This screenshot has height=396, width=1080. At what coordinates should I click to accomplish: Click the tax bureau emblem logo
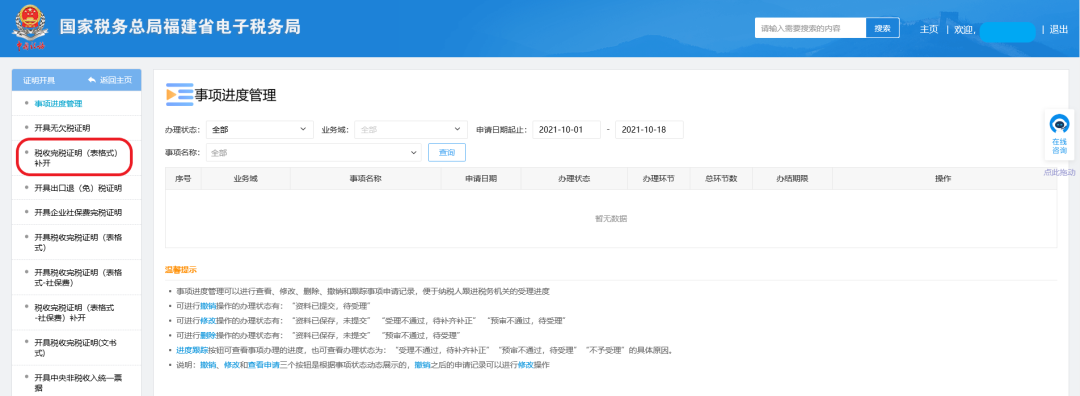pos(30,28)
